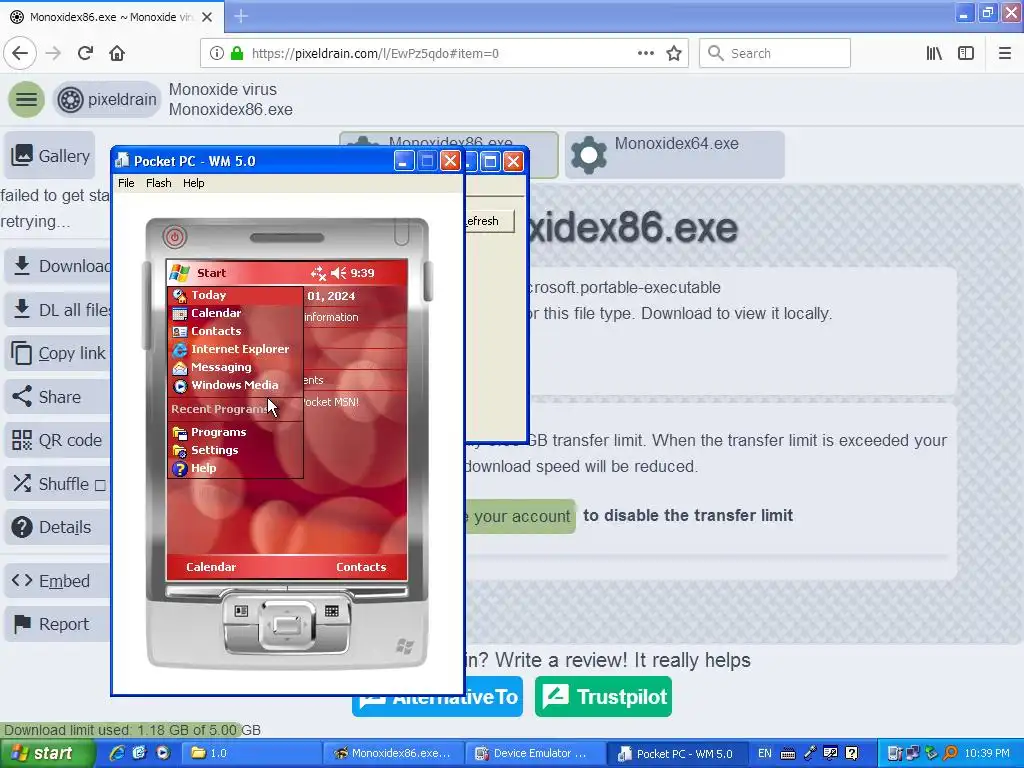Click the emulator center d-pad button
The height and width of the screenshot is (768, 1024).
click(287, 625)
